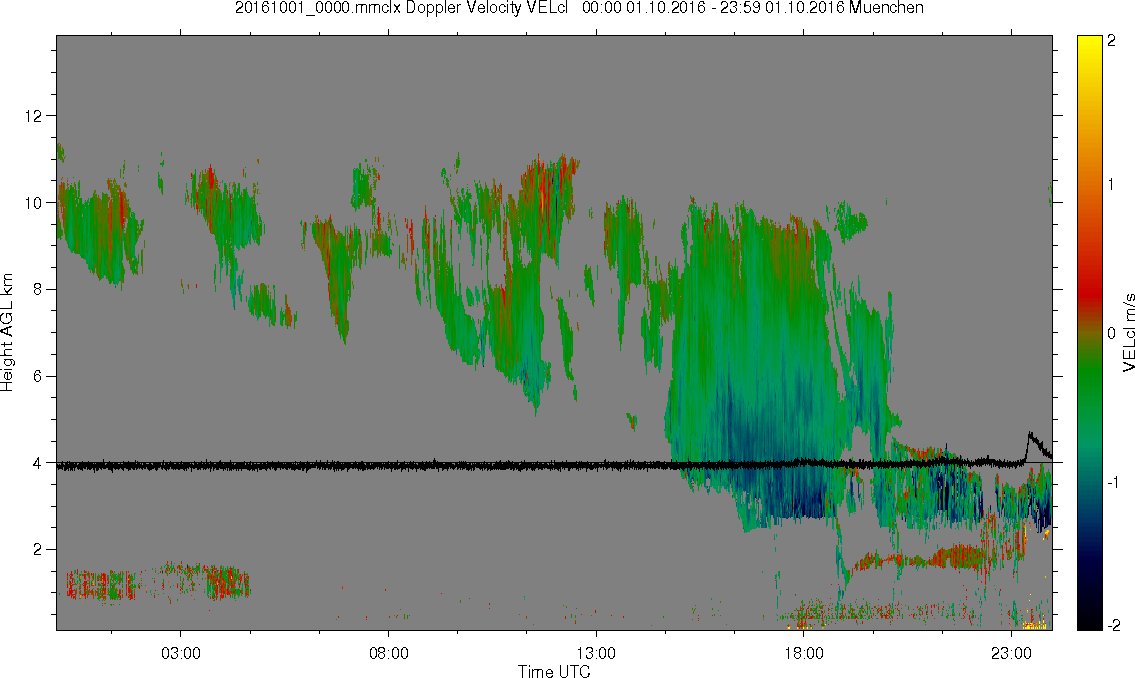Click the 'Height AGL km' y-axis label
This screenshot has height=678, width=1135.
click(7, 333)
